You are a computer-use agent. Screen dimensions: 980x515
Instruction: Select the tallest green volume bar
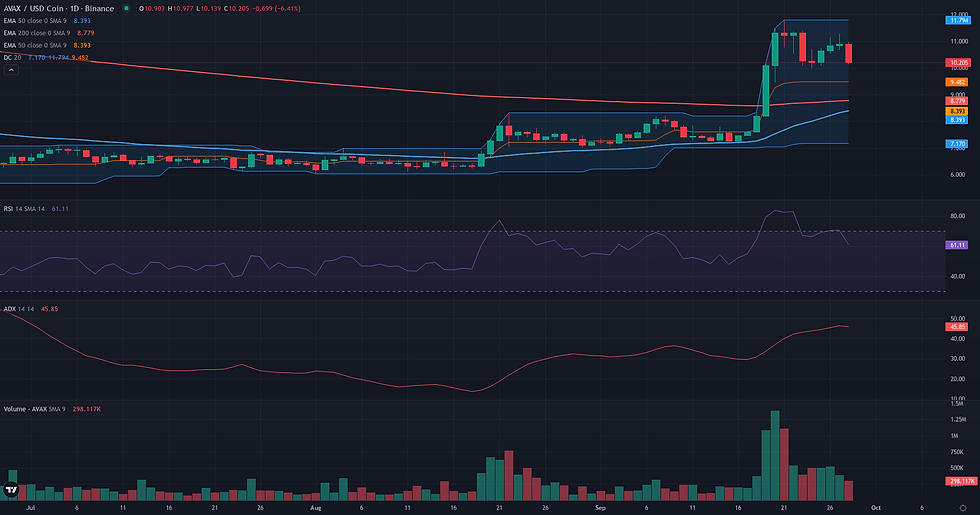click(x=775, y=456)
